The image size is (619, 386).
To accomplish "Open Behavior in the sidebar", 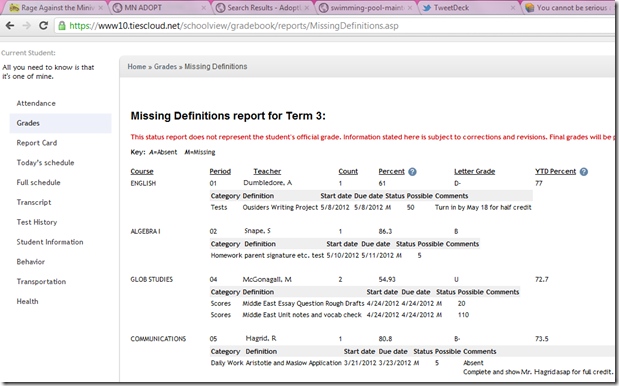I will point(30,262).
